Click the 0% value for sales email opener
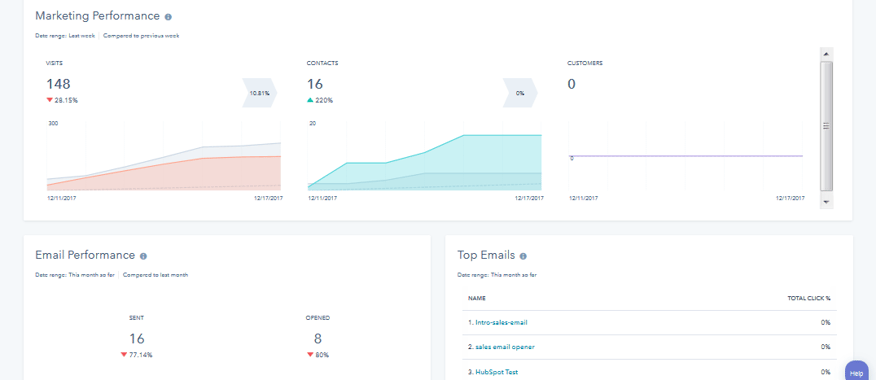 click(826, 347)
